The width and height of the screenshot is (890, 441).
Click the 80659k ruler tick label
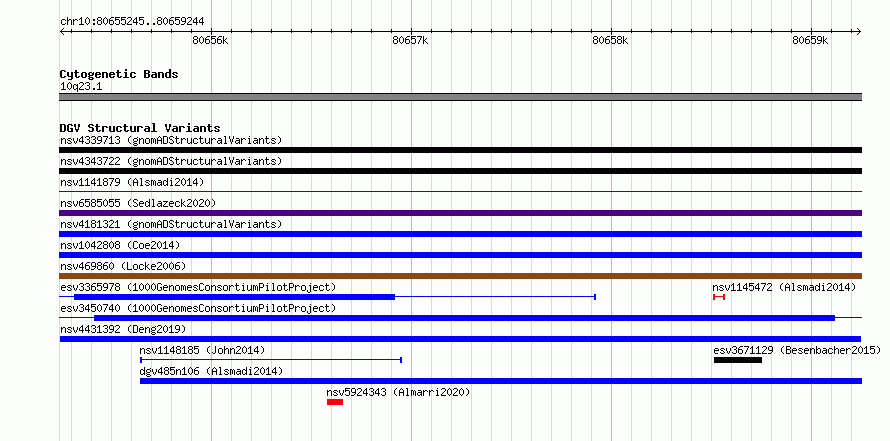tap(811, 40)
